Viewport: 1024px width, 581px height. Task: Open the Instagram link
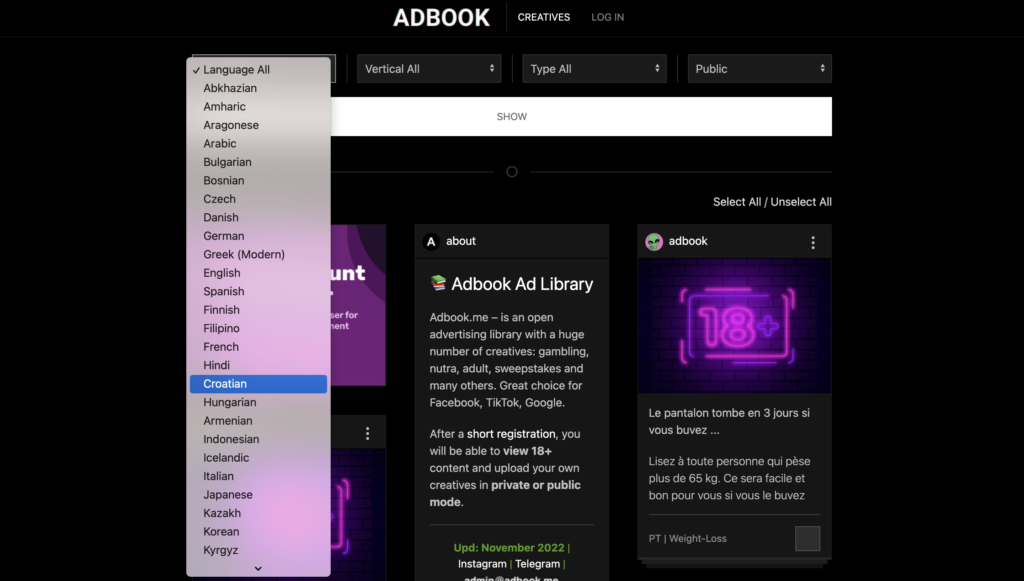[482, 564]
